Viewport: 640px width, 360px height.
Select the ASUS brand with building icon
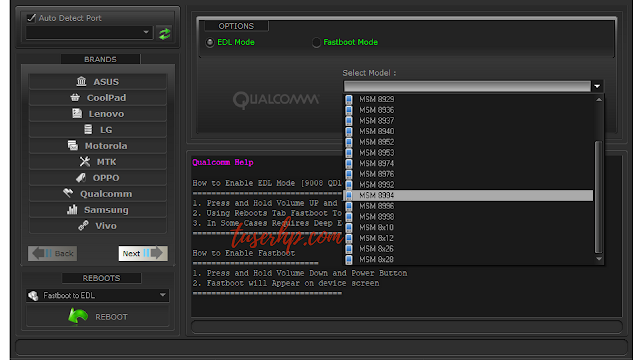tap(98, 82)
